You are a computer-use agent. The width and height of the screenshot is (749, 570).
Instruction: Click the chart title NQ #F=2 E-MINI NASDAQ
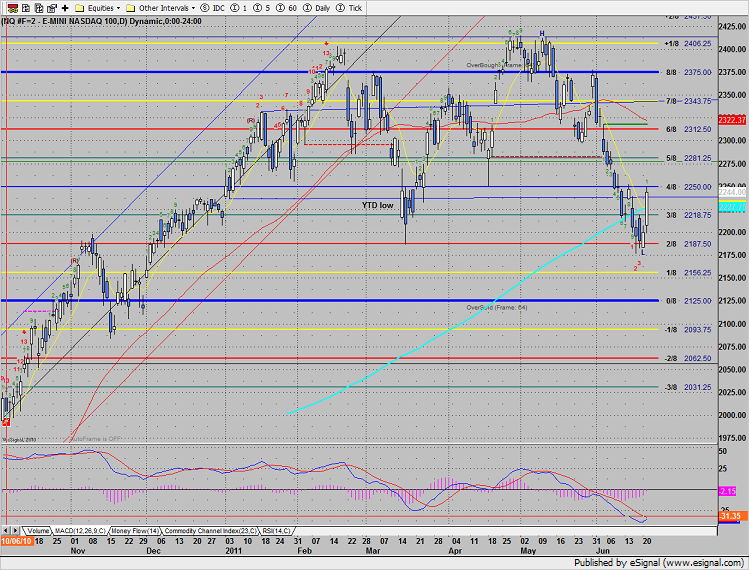click(102, 21)
